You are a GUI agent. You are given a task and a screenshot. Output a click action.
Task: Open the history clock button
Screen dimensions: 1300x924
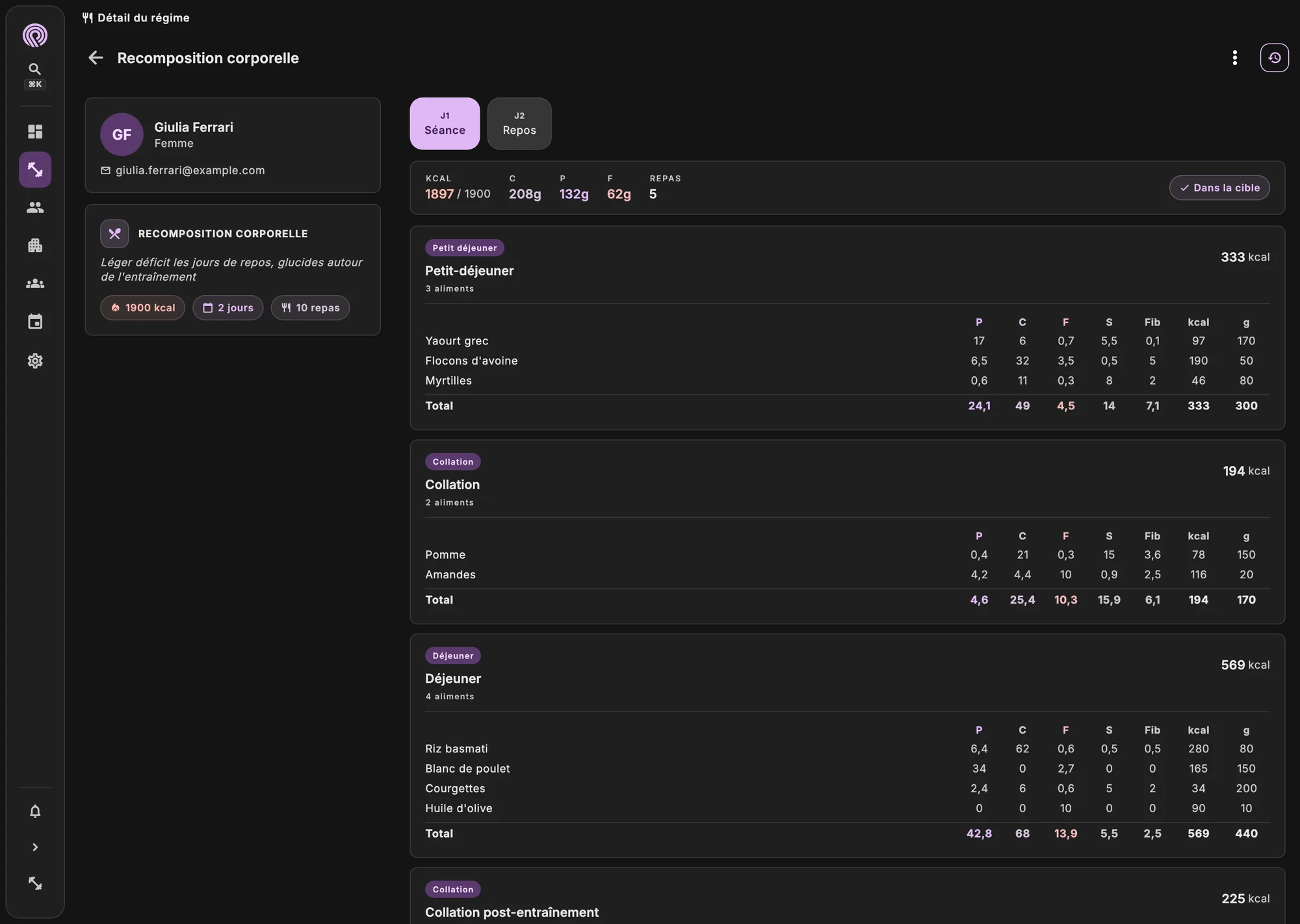1274,58
